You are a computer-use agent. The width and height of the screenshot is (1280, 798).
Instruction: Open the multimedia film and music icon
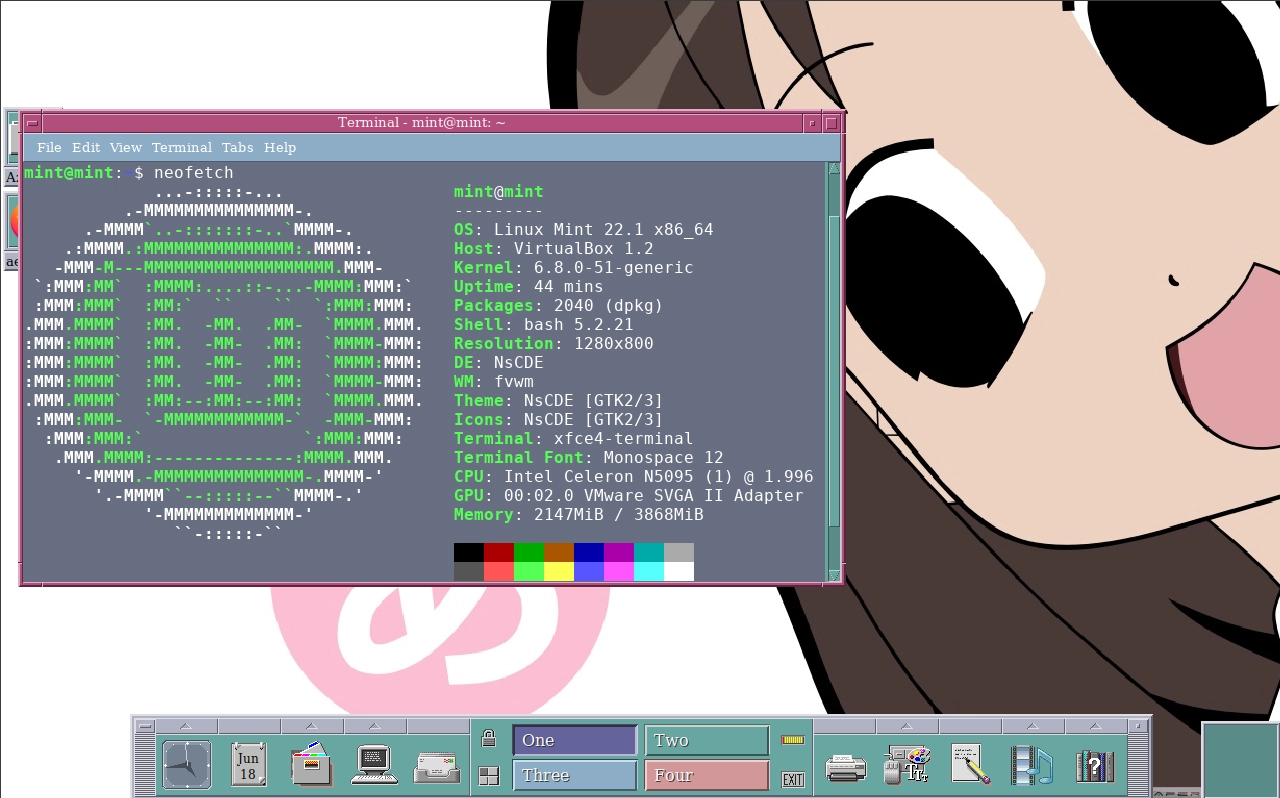tap(1032, 765)
